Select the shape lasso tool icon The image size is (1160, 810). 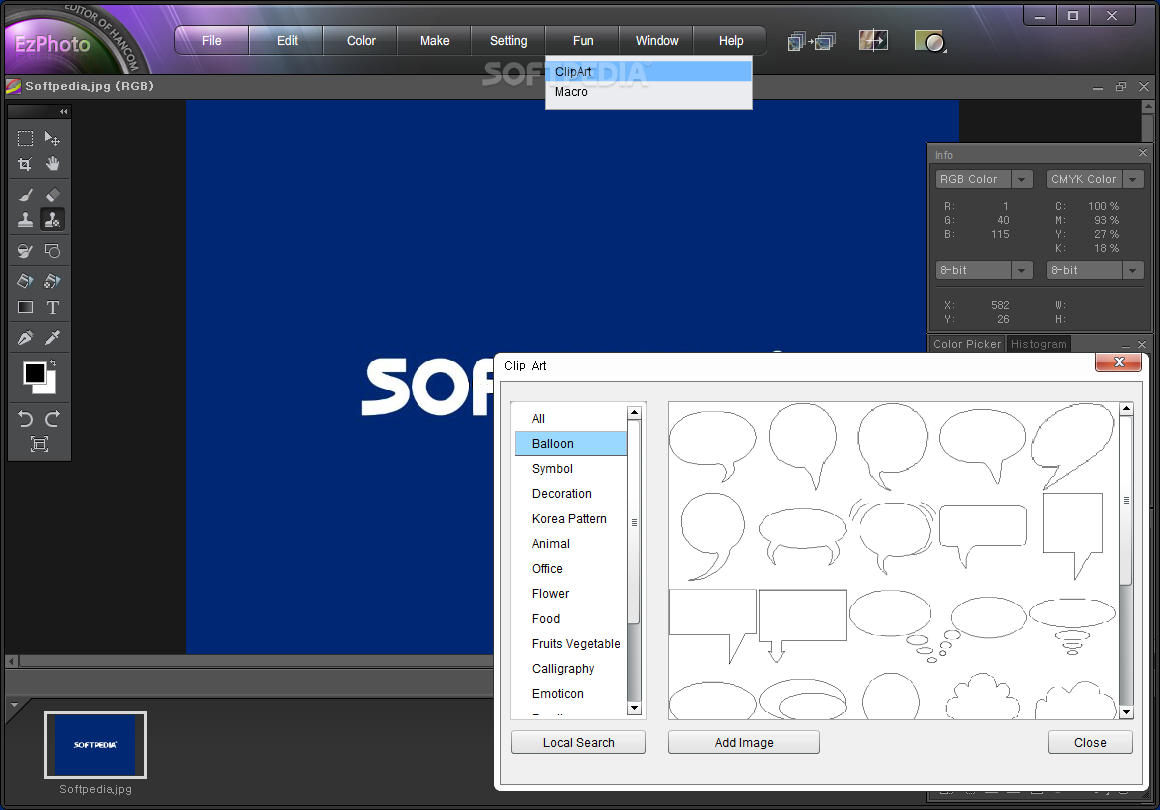click(x=53, y=251)
